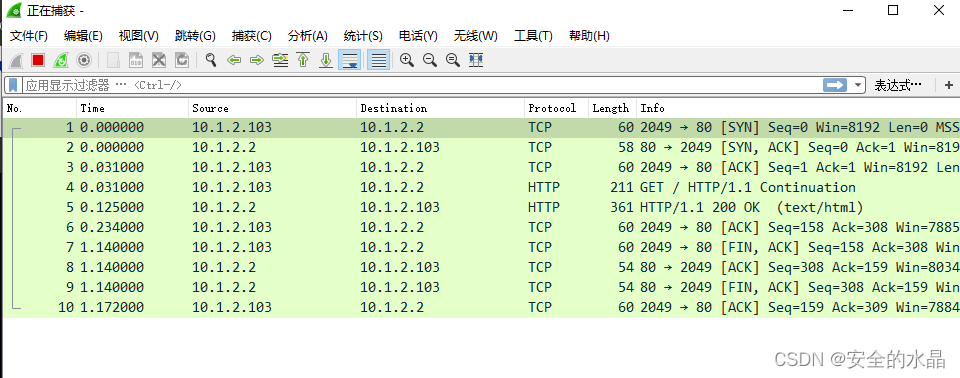The image size is (960, 378).
Task: Sort by the Protocol column header
Action: click(x=557, y=108)
